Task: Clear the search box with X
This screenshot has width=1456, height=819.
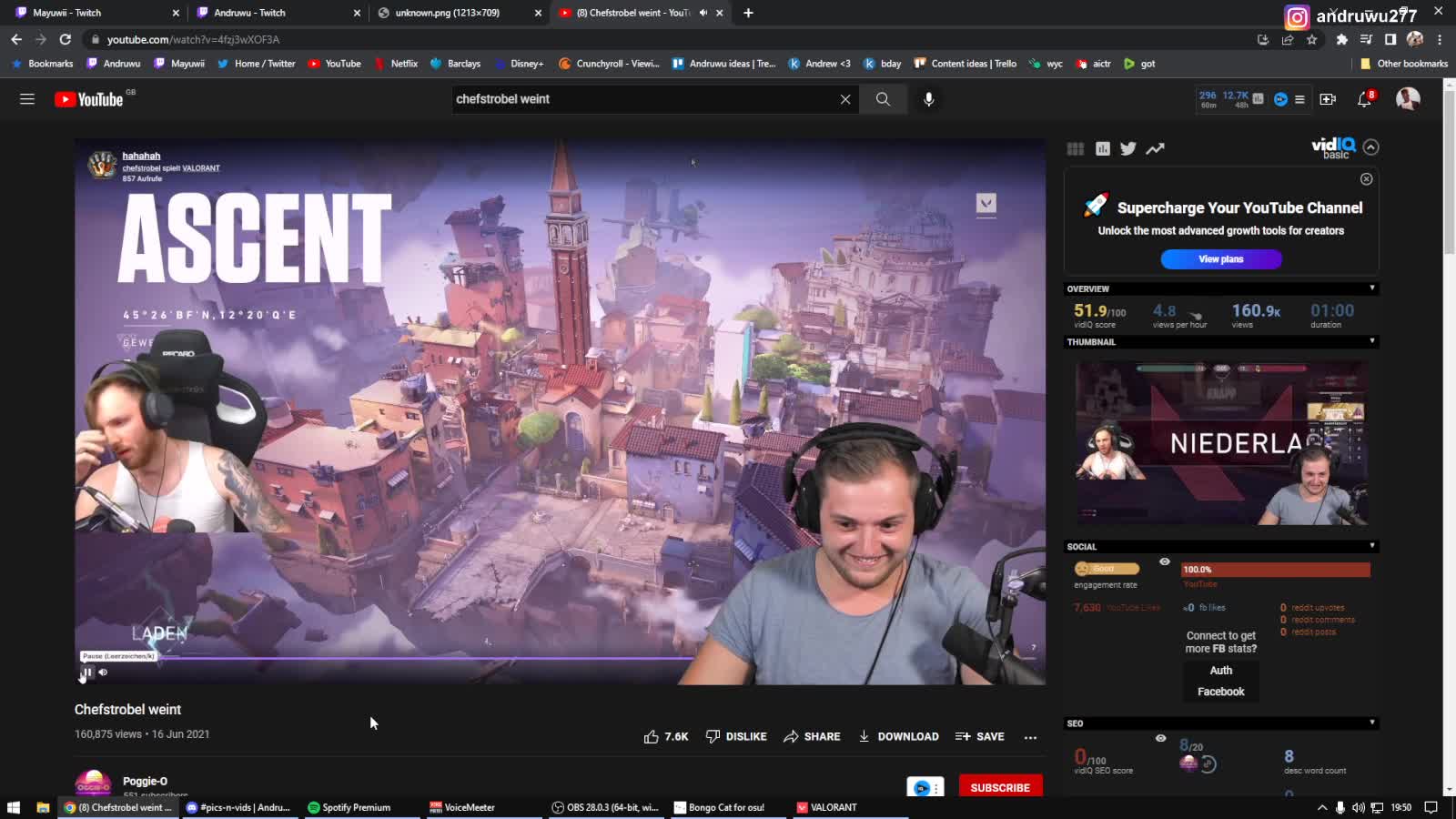Action: tap(845, 99)
